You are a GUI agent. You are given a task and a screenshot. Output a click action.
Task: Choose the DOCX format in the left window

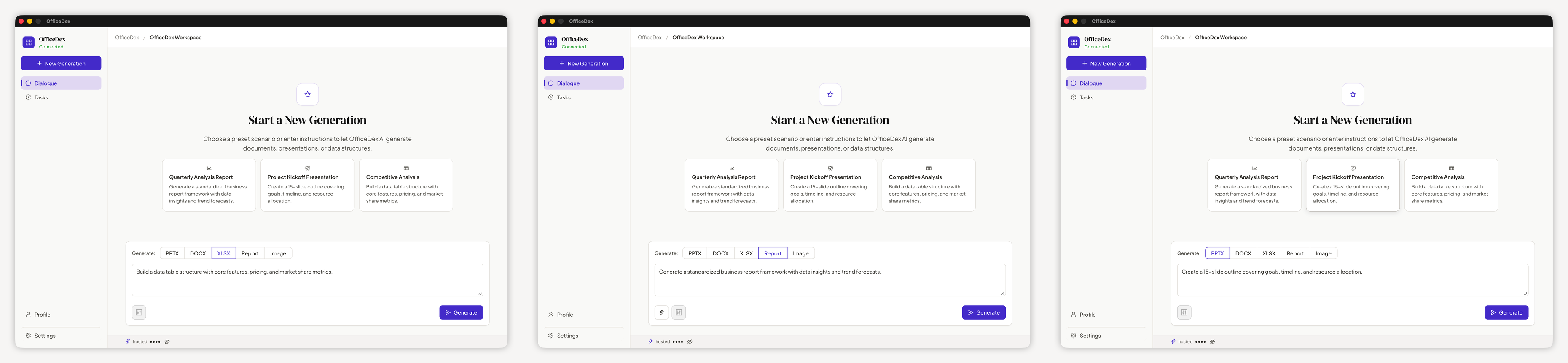[198, 253]
